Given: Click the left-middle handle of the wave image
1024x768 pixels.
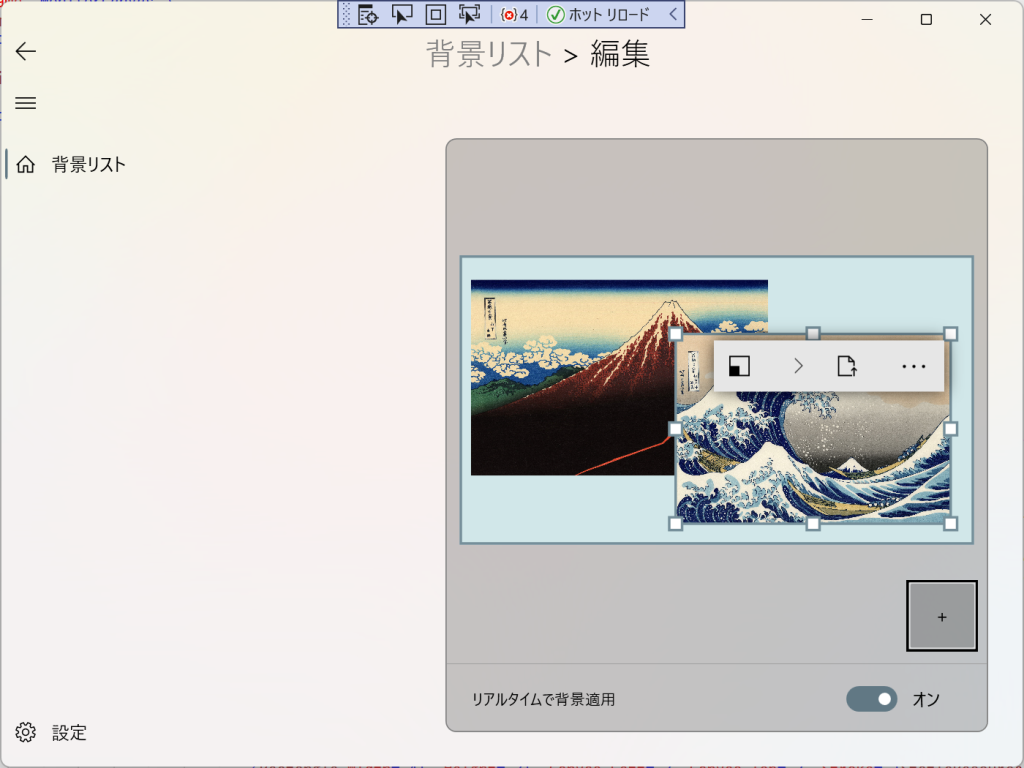Looking at the screenshot, I should (x=676, y=429).
